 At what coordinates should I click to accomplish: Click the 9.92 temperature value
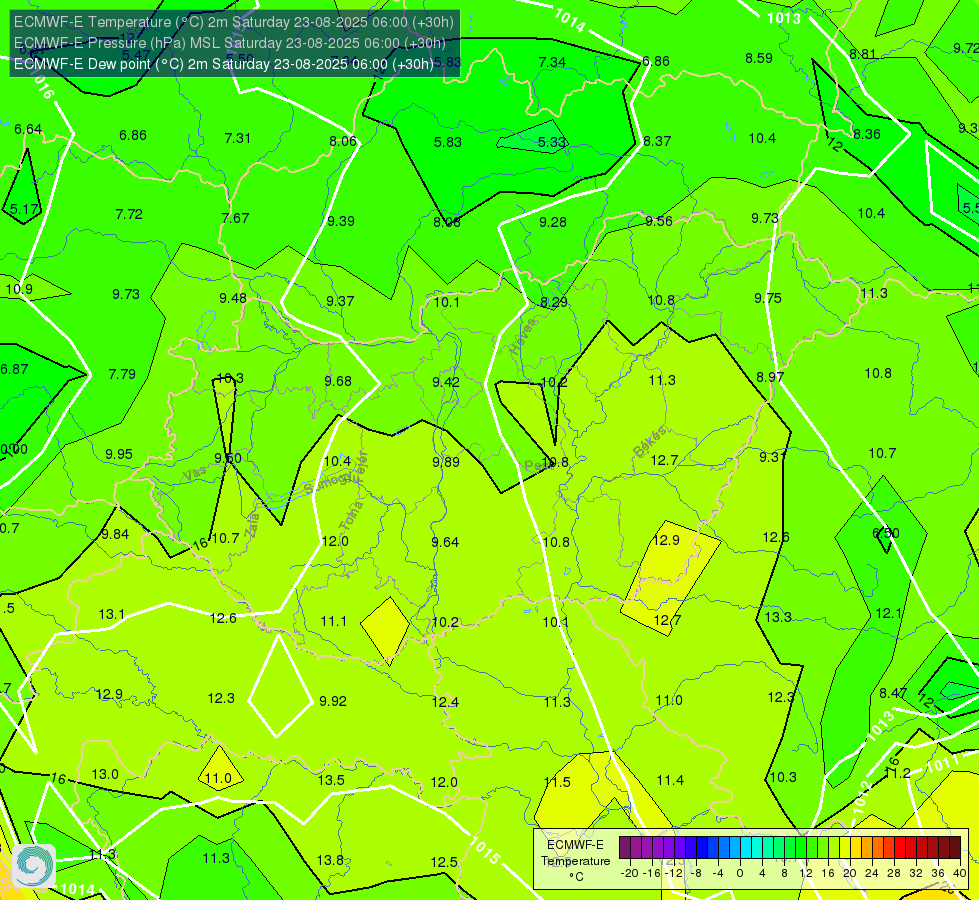[333, 701]
